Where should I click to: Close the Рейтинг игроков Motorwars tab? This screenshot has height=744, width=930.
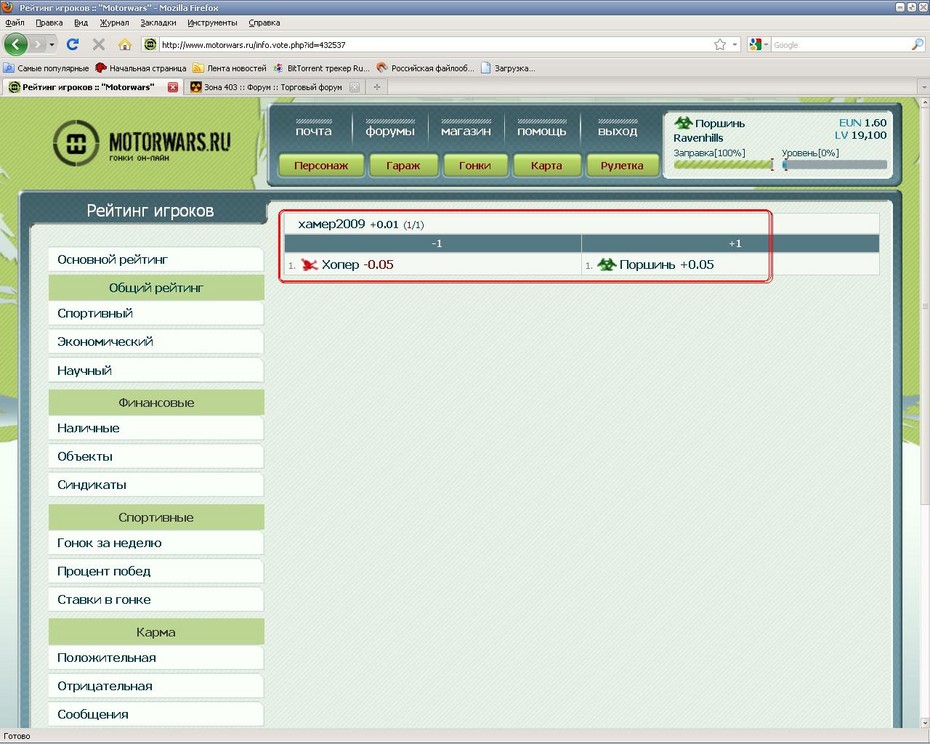coord(173,87)
